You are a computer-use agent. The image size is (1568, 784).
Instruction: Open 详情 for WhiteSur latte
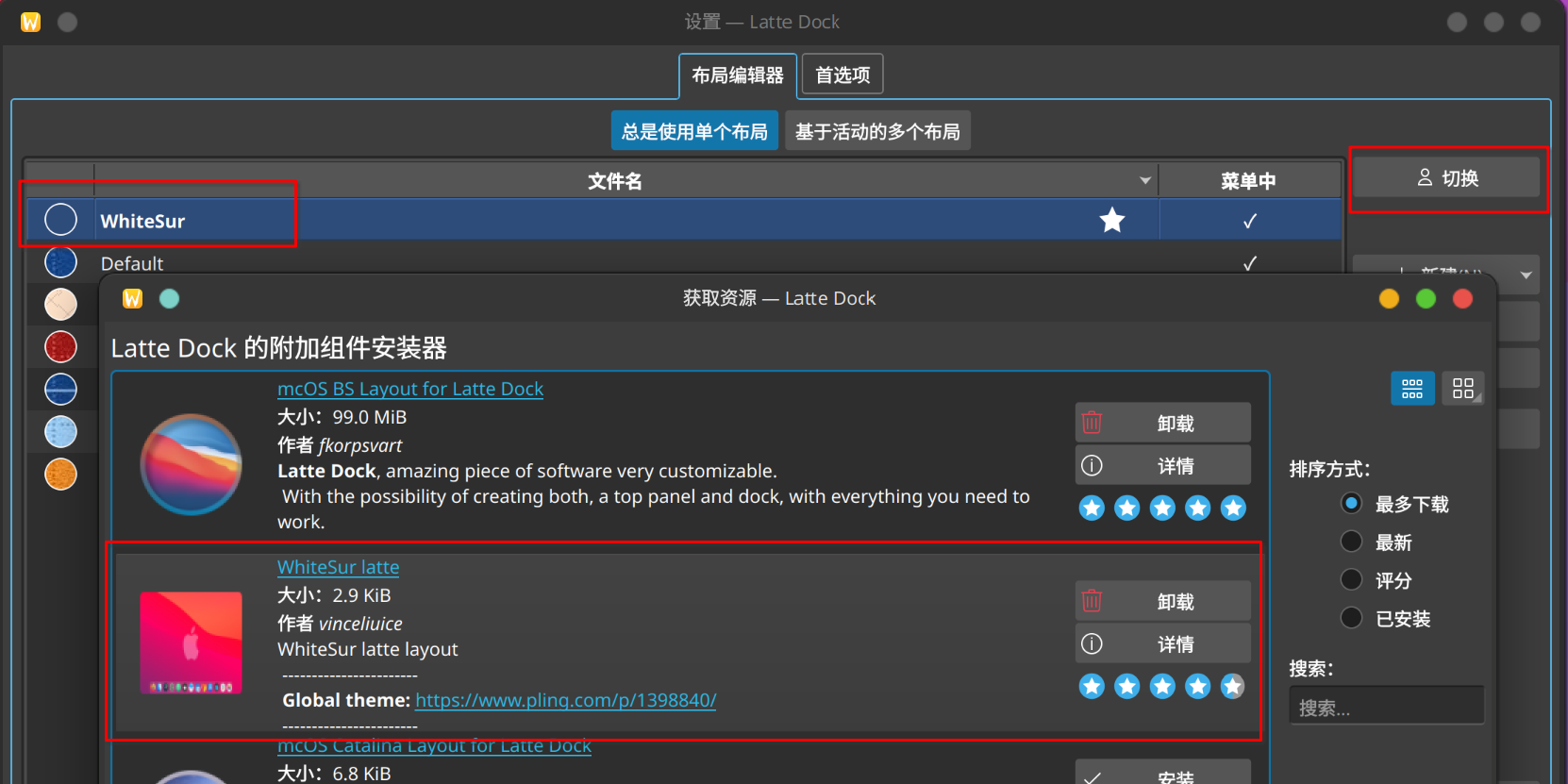coord(1163,643)
